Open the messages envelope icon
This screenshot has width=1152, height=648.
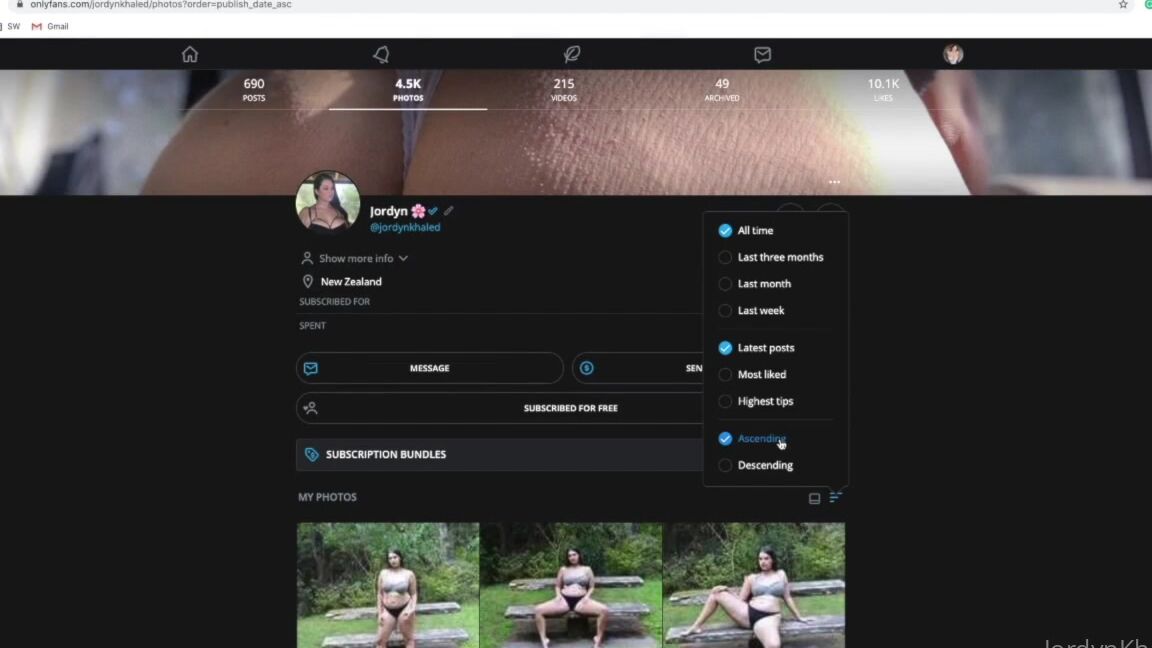(x=762, y=54)
